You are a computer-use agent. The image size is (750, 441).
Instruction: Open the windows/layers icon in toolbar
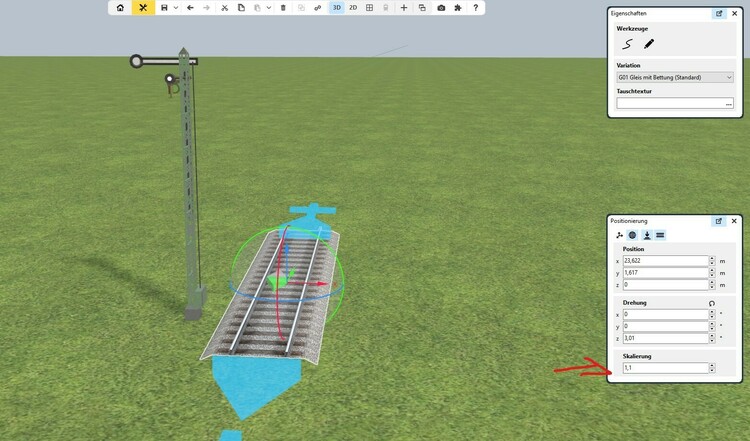(x=422, y=8)
